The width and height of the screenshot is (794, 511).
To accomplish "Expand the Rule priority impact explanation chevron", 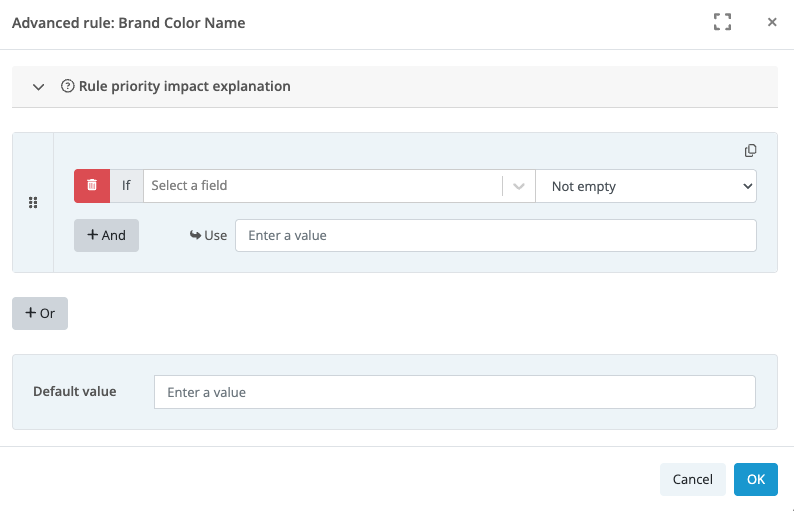I will (x=38, y=87).
